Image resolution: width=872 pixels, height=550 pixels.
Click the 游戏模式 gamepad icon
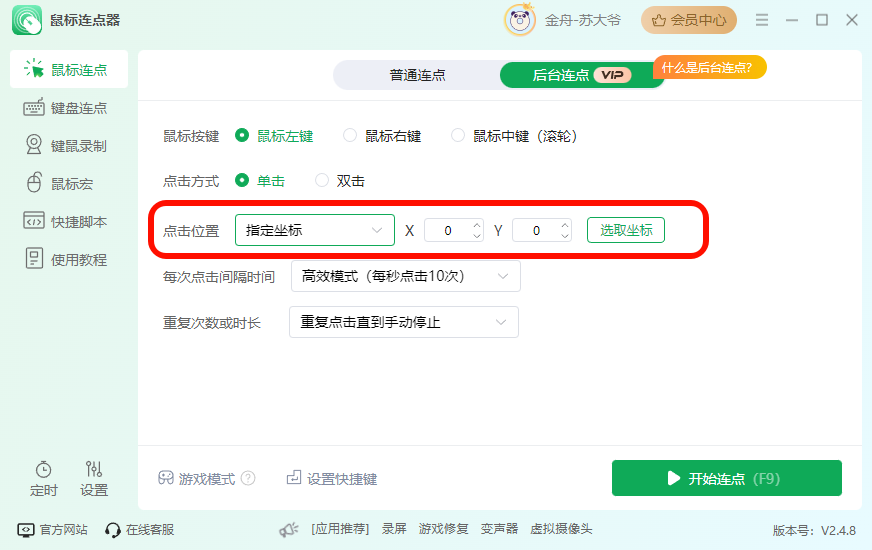[x=166, y=478]
